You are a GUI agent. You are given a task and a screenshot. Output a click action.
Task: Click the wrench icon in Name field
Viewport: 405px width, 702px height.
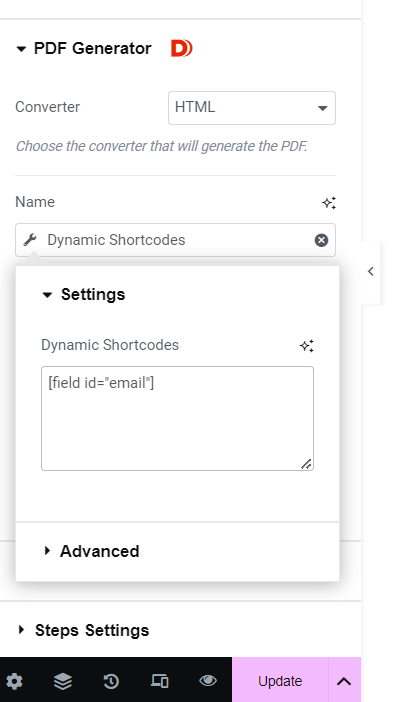pyautogui.click(x=30, y=240)
